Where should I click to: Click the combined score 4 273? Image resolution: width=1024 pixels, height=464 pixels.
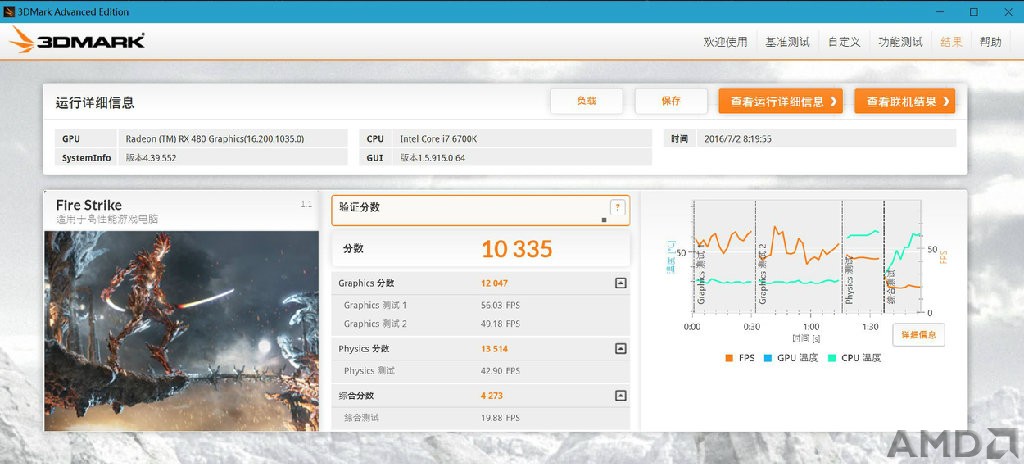coord(492,396)
